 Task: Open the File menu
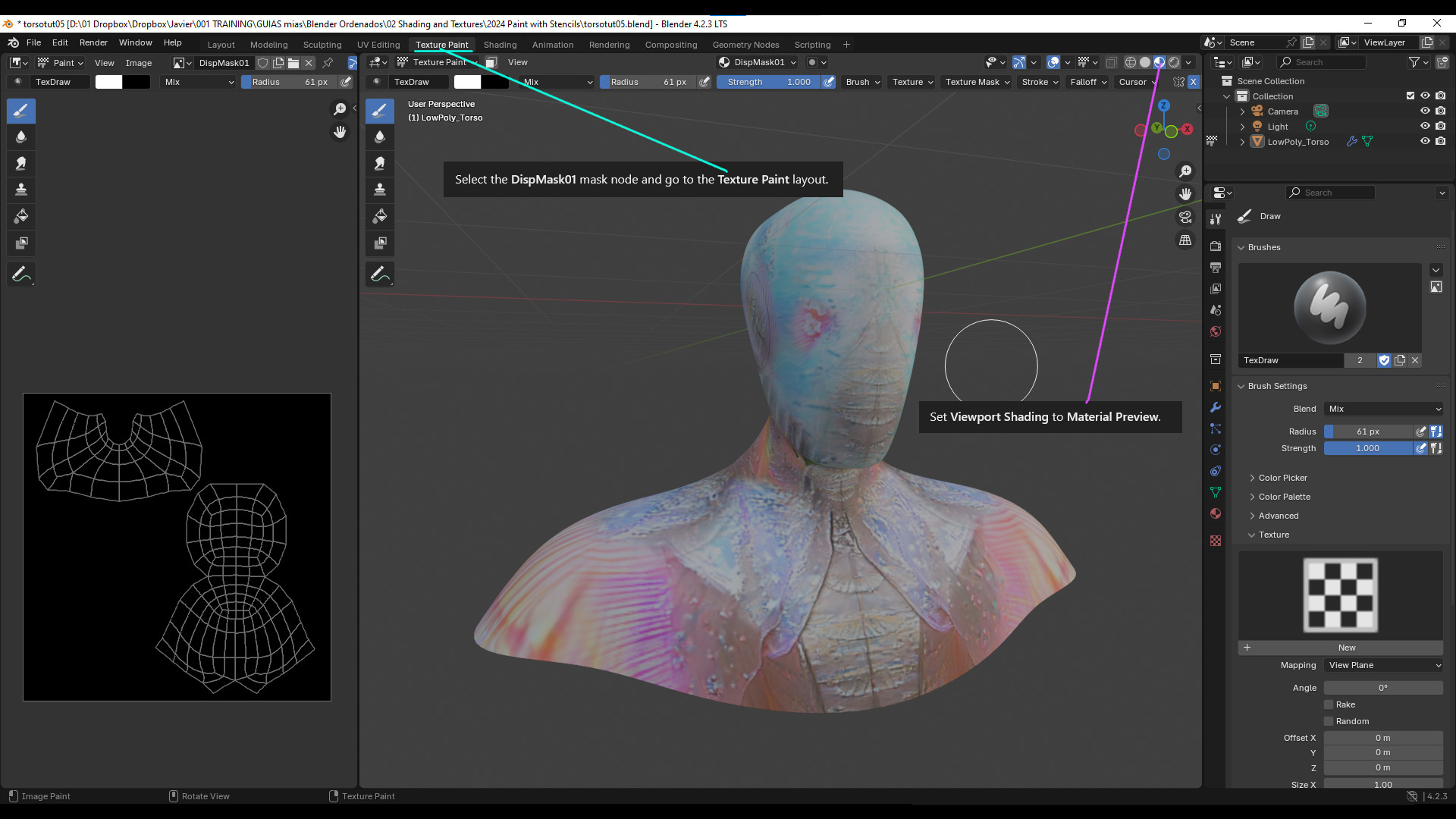(33, 42)
